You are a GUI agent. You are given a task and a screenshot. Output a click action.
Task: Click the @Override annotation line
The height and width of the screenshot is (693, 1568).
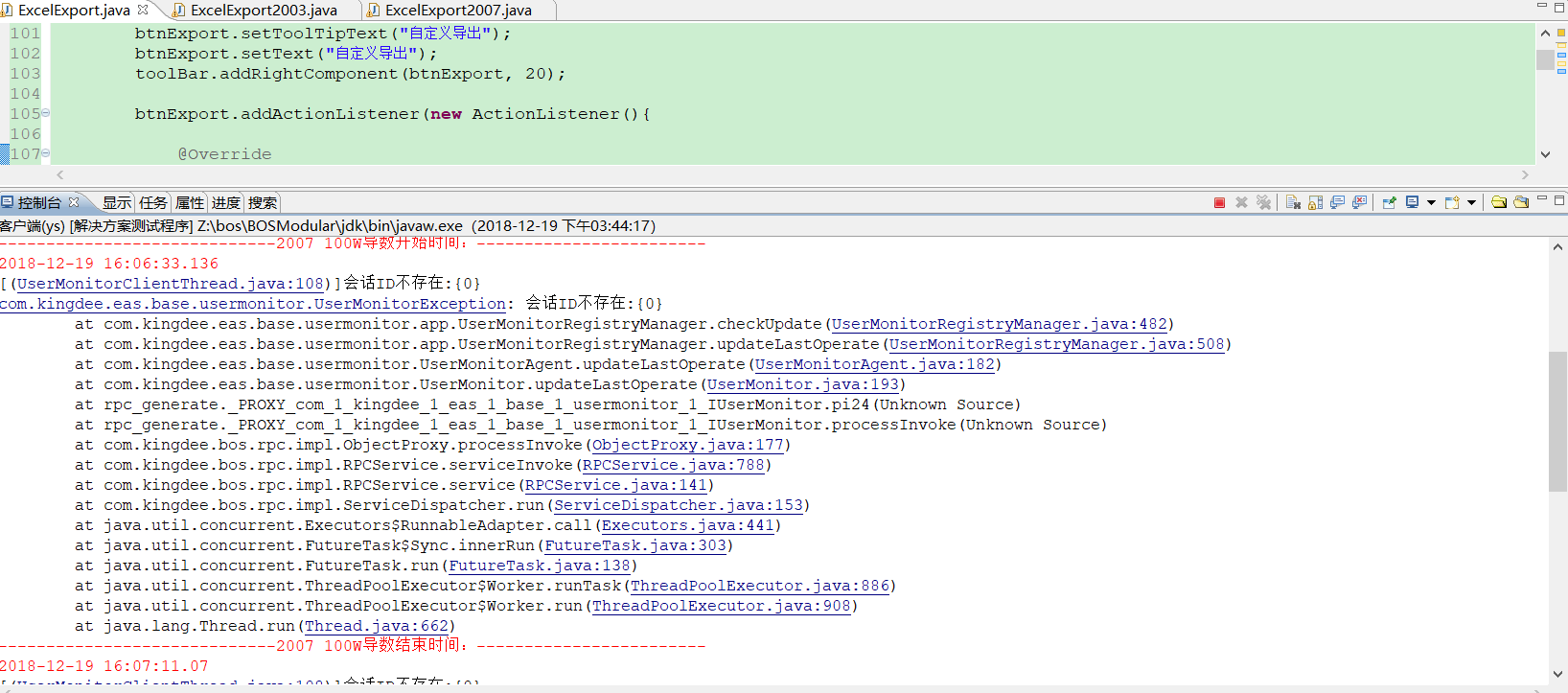tap(225, 154)
